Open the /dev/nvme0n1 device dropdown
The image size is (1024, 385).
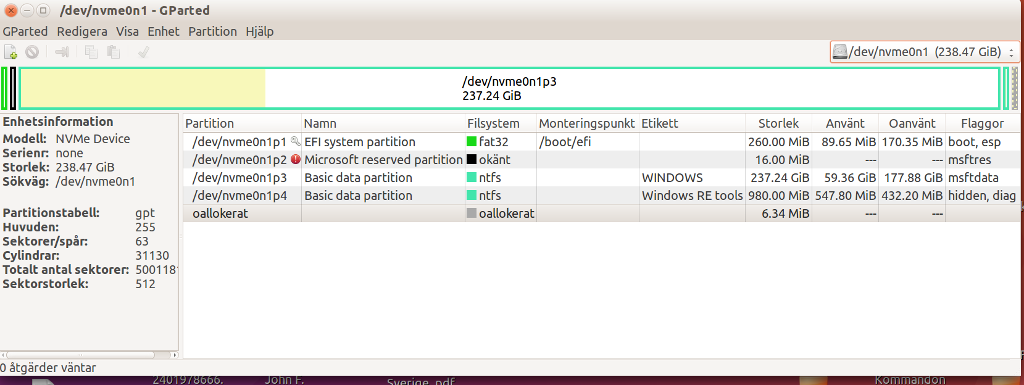coord(925,52)
